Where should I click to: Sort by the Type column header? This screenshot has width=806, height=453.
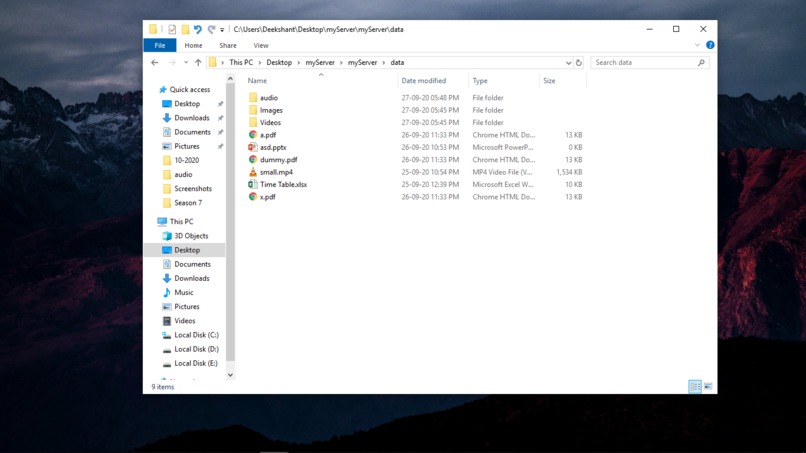click(x=480, y=81)
